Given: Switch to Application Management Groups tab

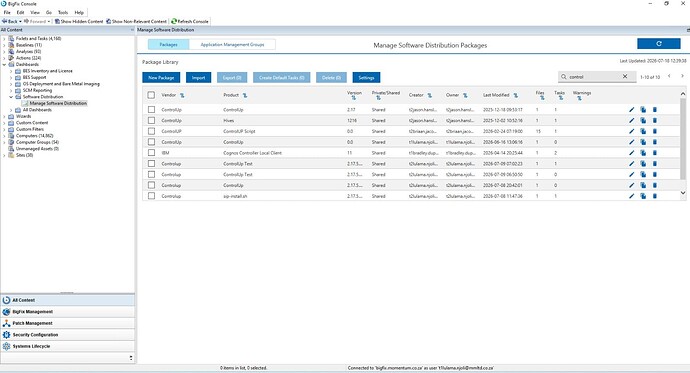Looking at the screenshot, I should tap(232, 44).
